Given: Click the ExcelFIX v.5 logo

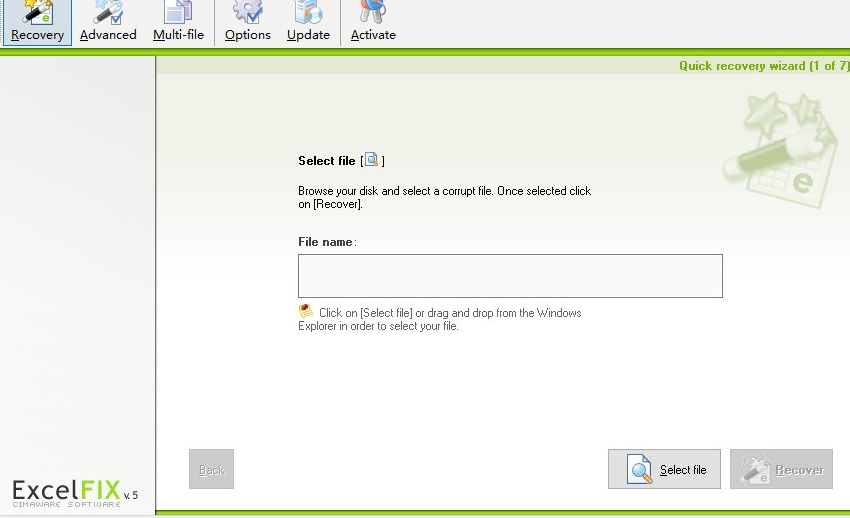Looking at the screenshot, I should click(75, 493).
